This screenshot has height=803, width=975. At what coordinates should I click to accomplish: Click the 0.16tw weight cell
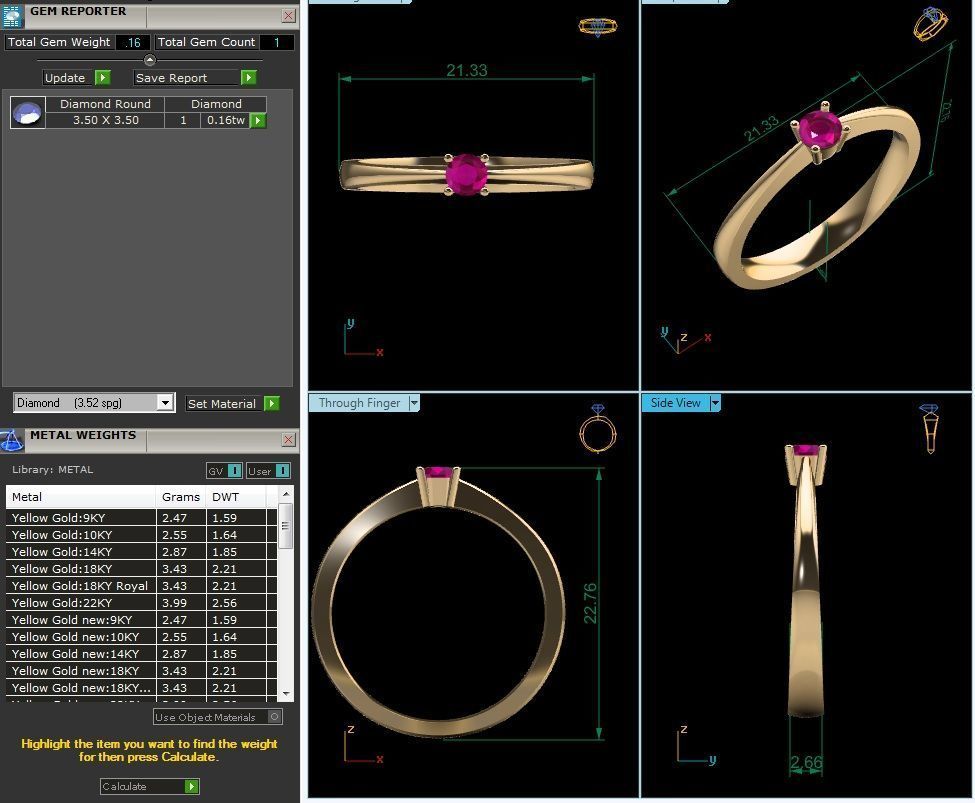pos(225,120)
